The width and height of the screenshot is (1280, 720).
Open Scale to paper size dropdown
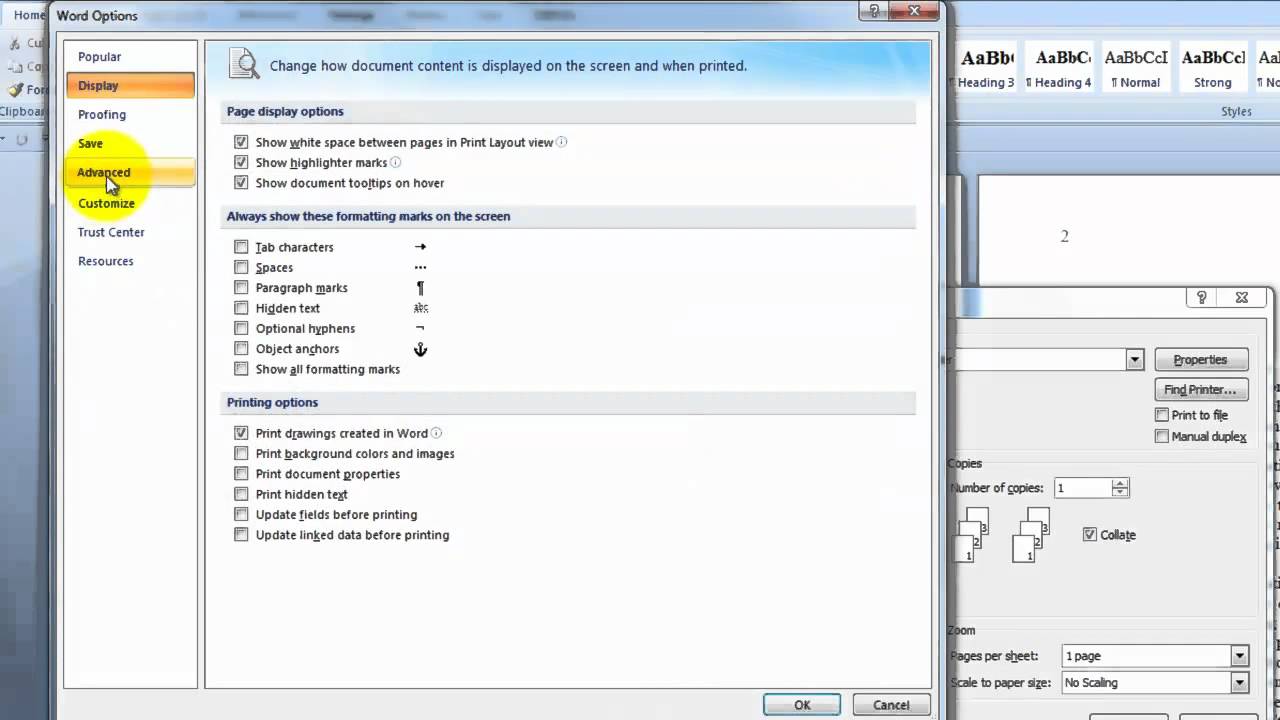tap(1240, 683)
